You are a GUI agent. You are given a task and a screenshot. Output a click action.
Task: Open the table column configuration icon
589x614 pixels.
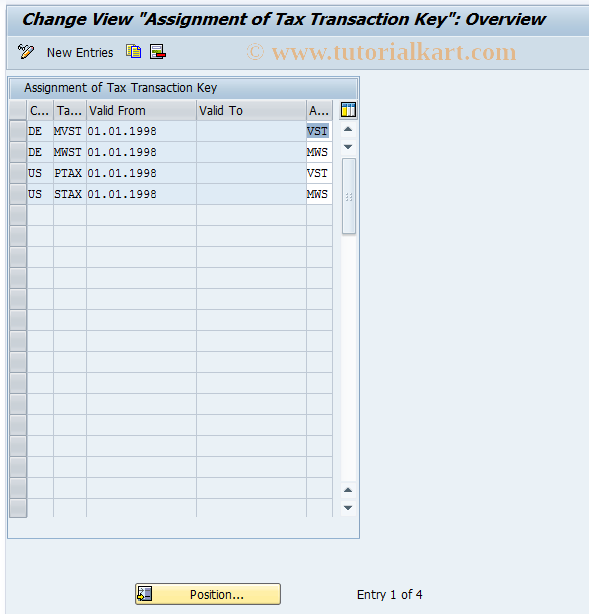pyautogui.click(x=348, y=110)
